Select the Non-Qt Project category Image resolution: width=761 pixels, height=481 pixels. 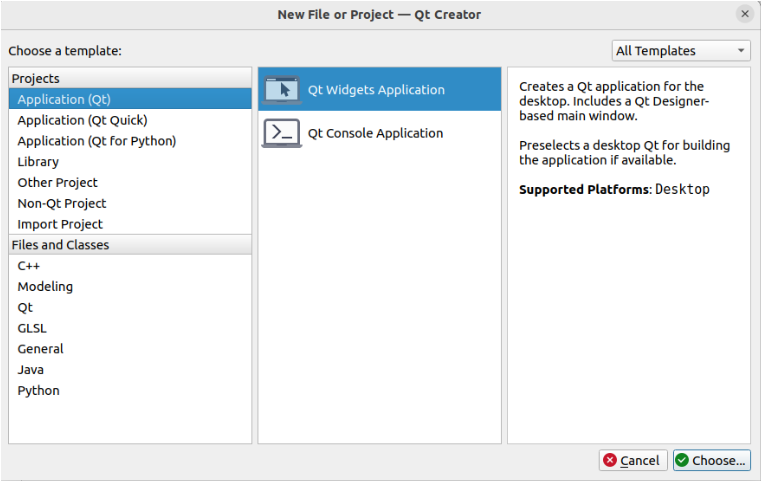(61, 204)
